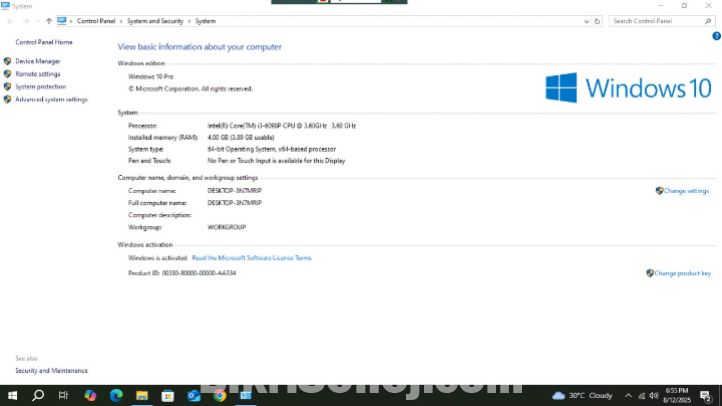
Task: Open System and Security breadcrumb
Action: click(x=155, y=21)
